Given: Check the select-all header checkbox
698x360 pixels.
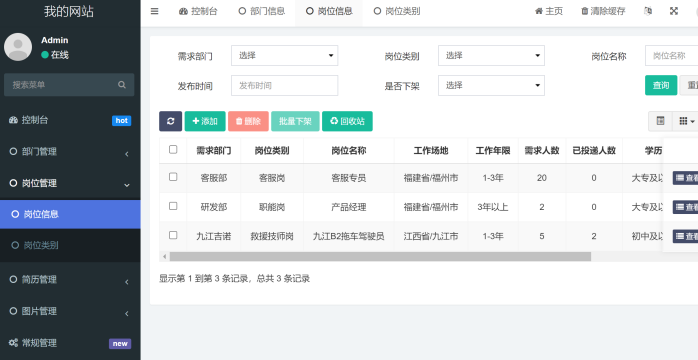Looking at the screenshot, I should point(173,150).
